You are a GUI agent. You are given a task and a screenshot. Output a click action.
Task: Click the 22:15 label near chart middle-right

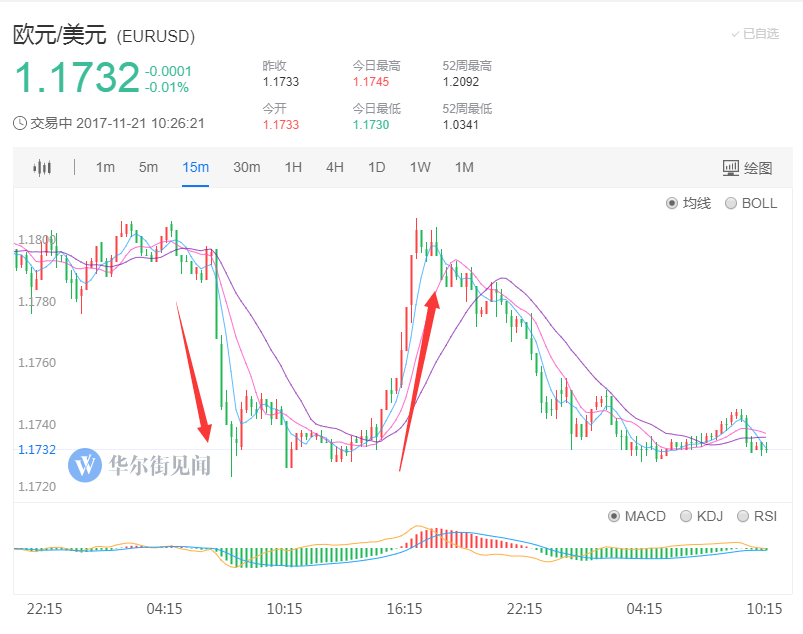click(x=524, y=609)
